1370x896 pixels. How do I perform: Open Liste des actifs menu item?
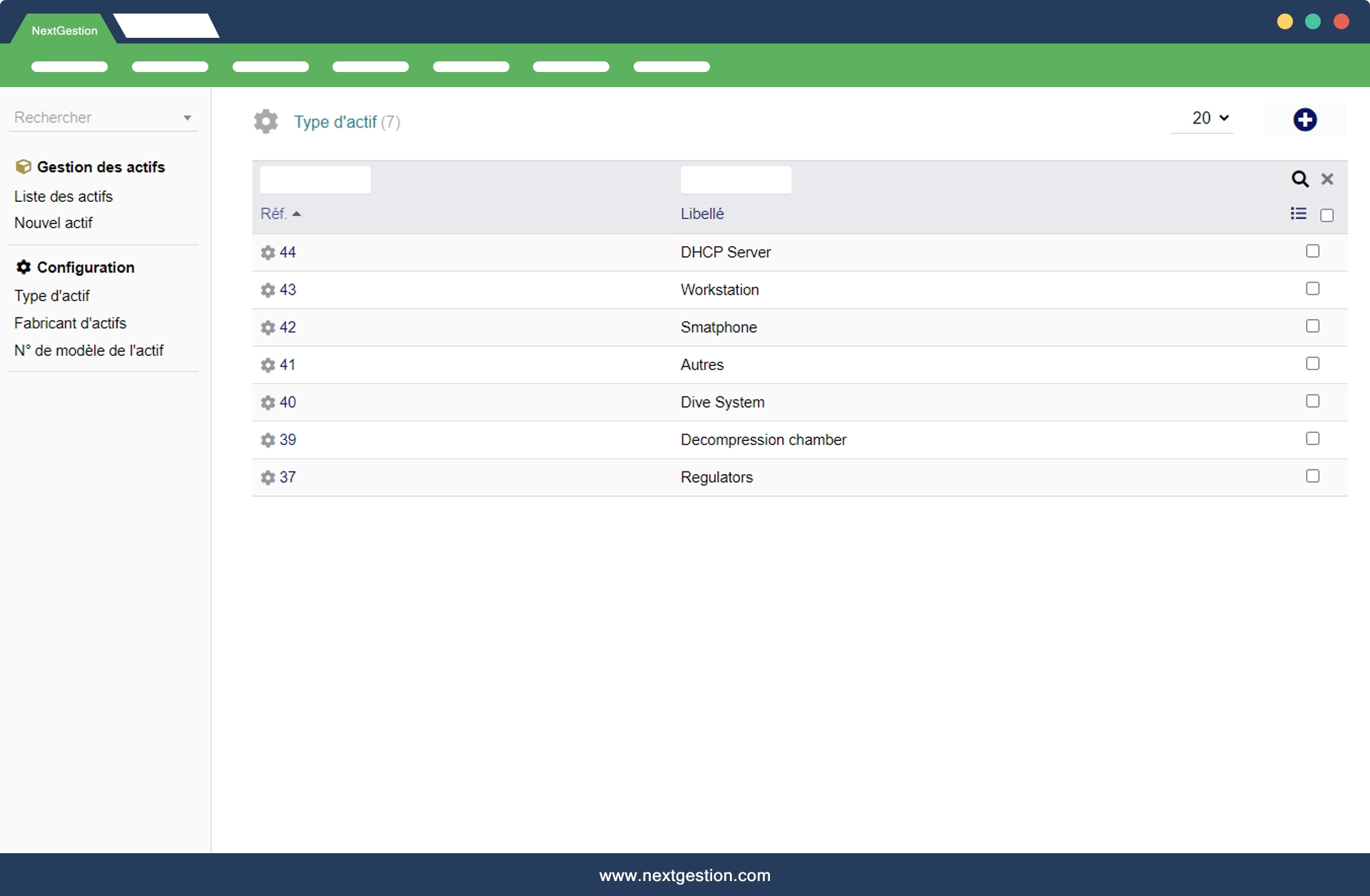point(64,196)
